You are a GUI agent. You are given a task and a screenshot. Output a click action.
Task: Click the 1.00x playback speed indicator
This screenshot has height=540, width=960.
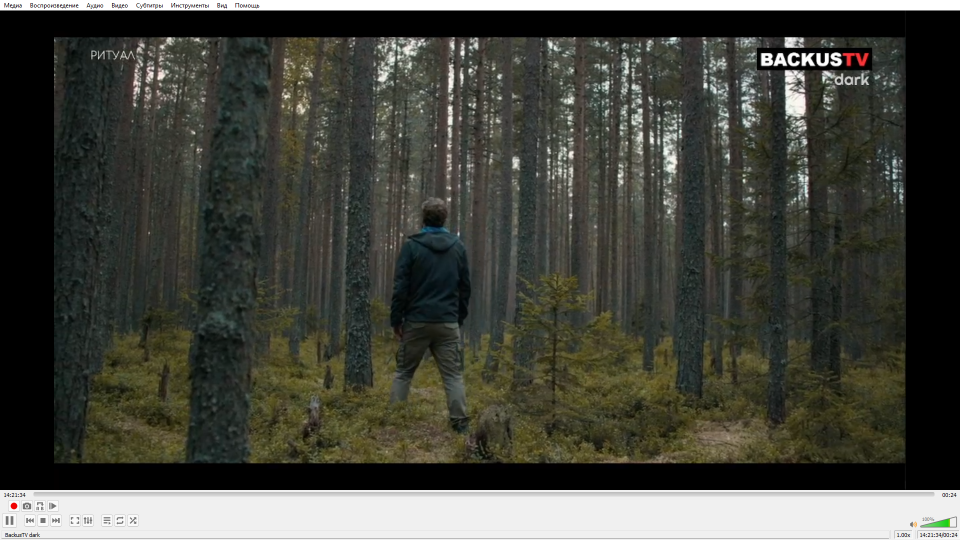pos(904,535)
